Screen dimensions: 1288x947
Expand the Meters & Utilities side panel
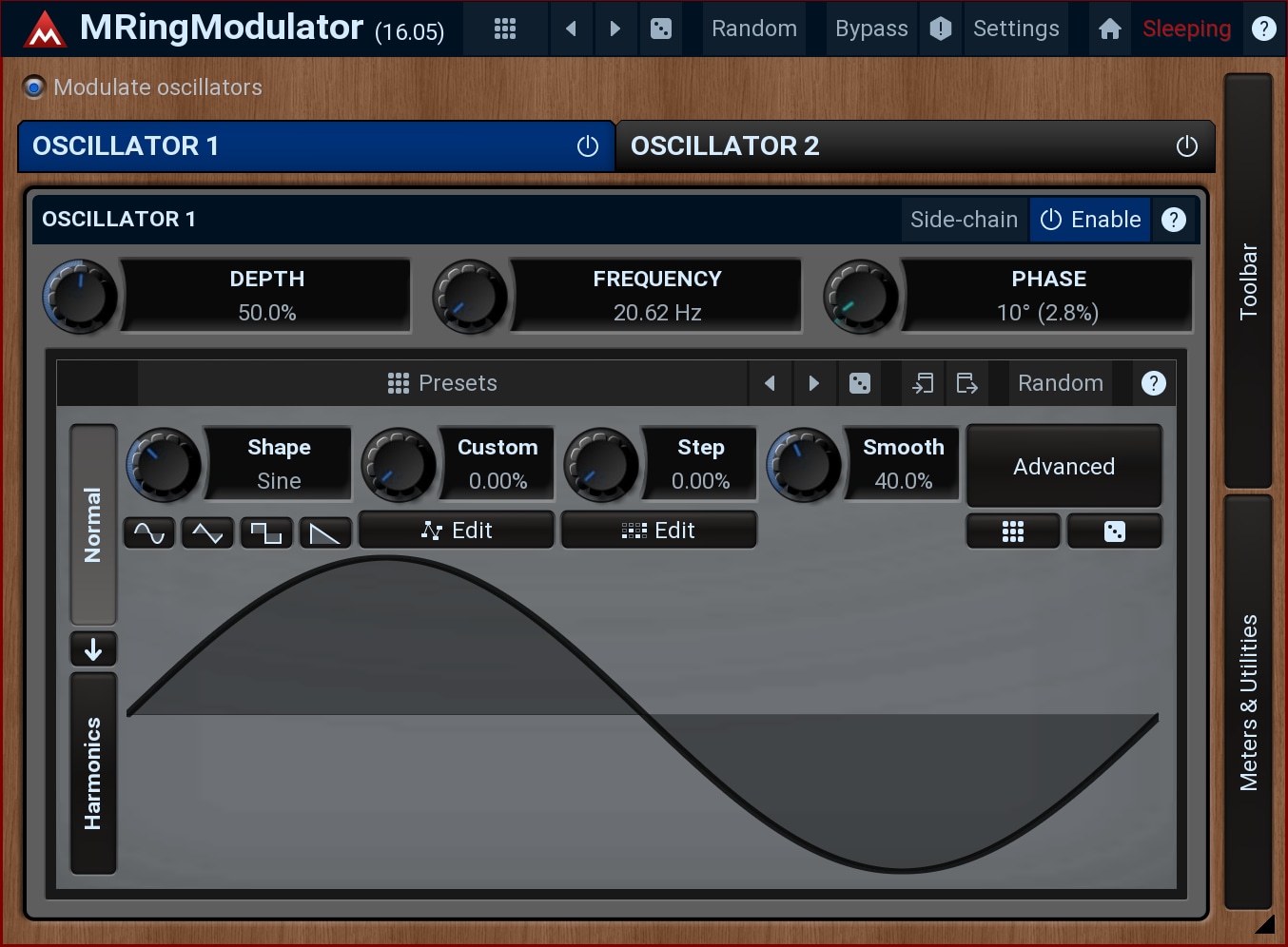(1248, 702)
